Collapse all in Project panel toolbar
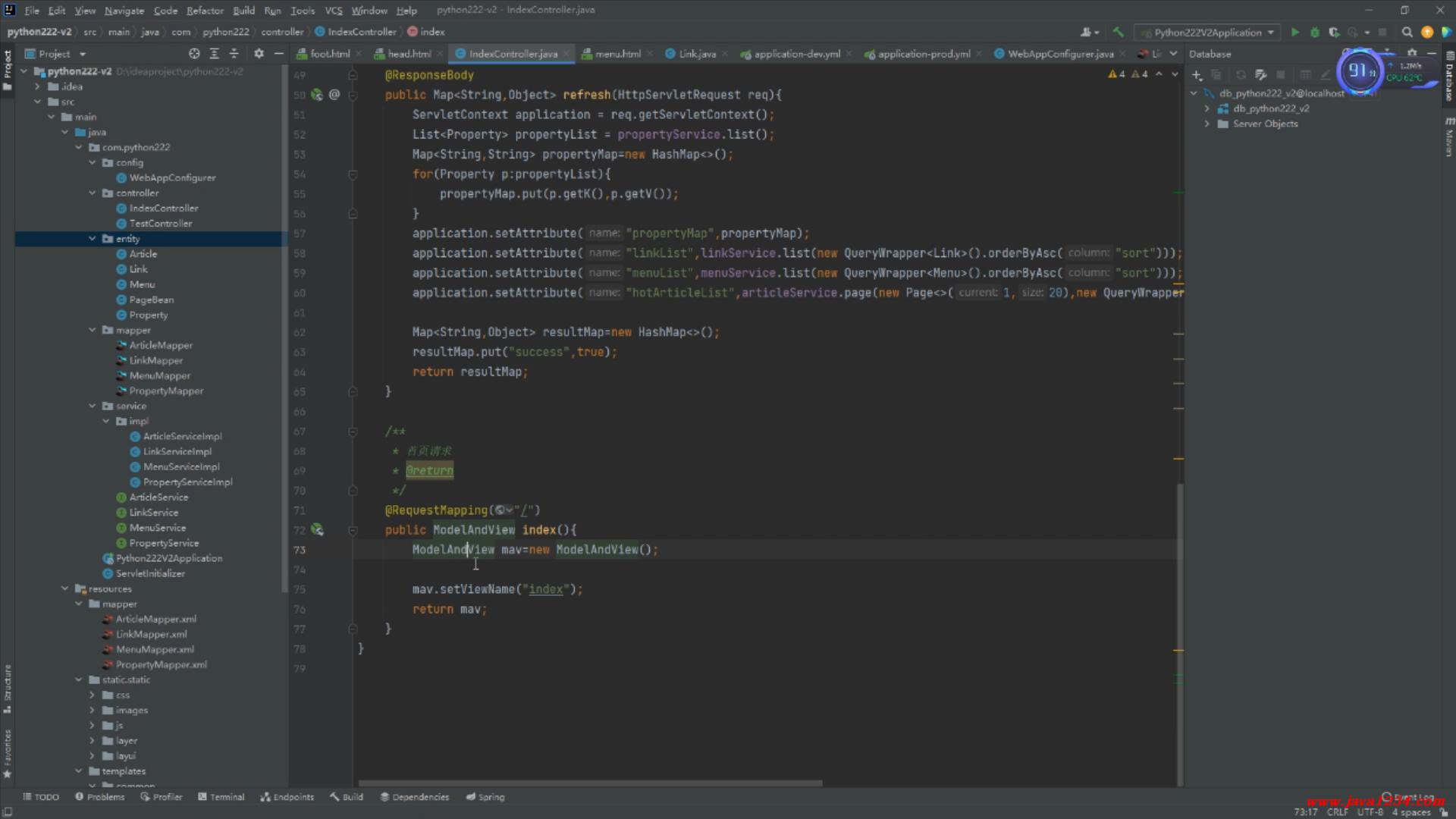Image resolution: width=1456 pixels, height=819 pixels. click(234, 54)
